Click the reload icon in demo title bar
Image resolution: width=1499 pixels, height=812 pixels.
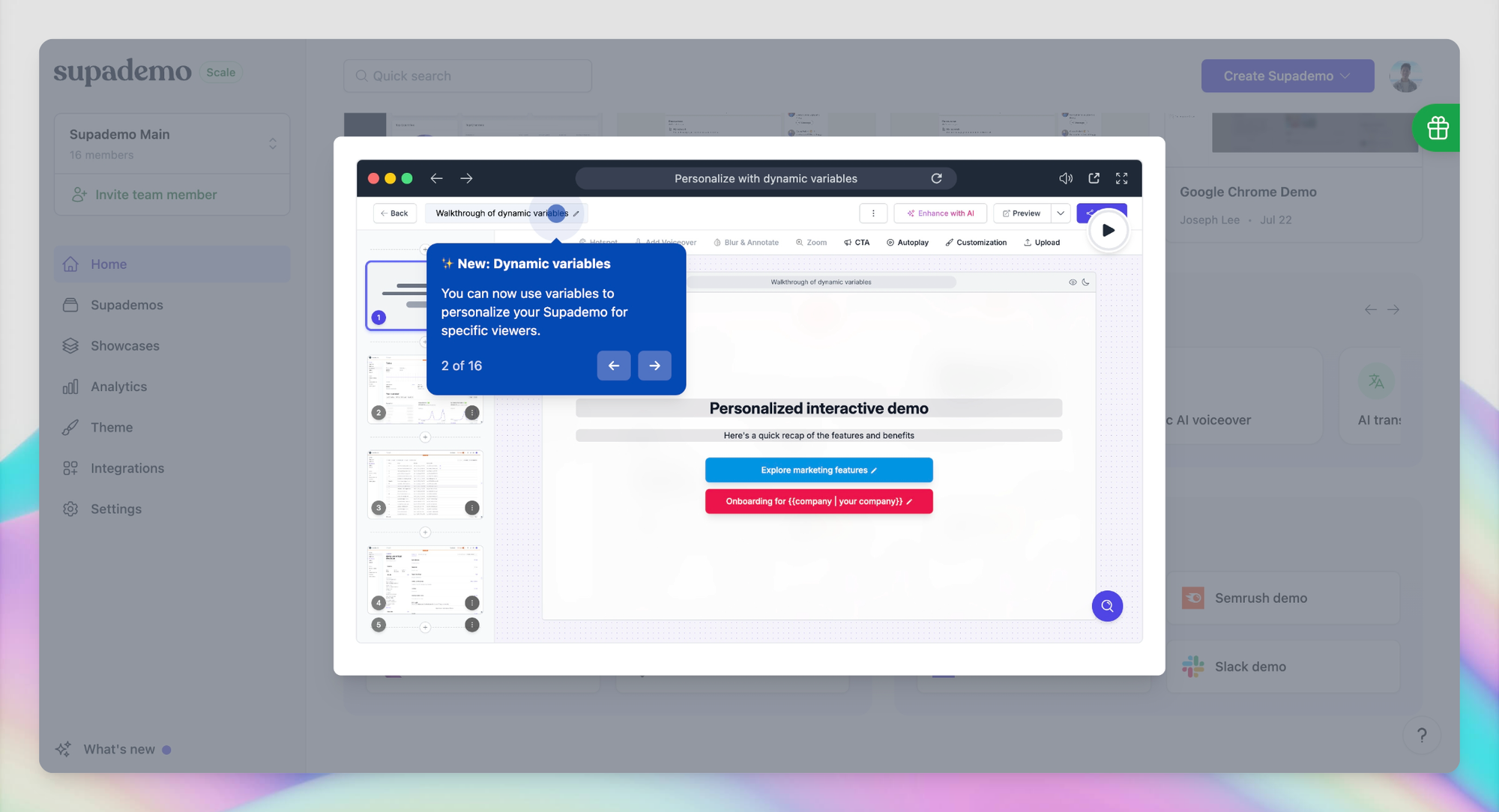[936, 178]
